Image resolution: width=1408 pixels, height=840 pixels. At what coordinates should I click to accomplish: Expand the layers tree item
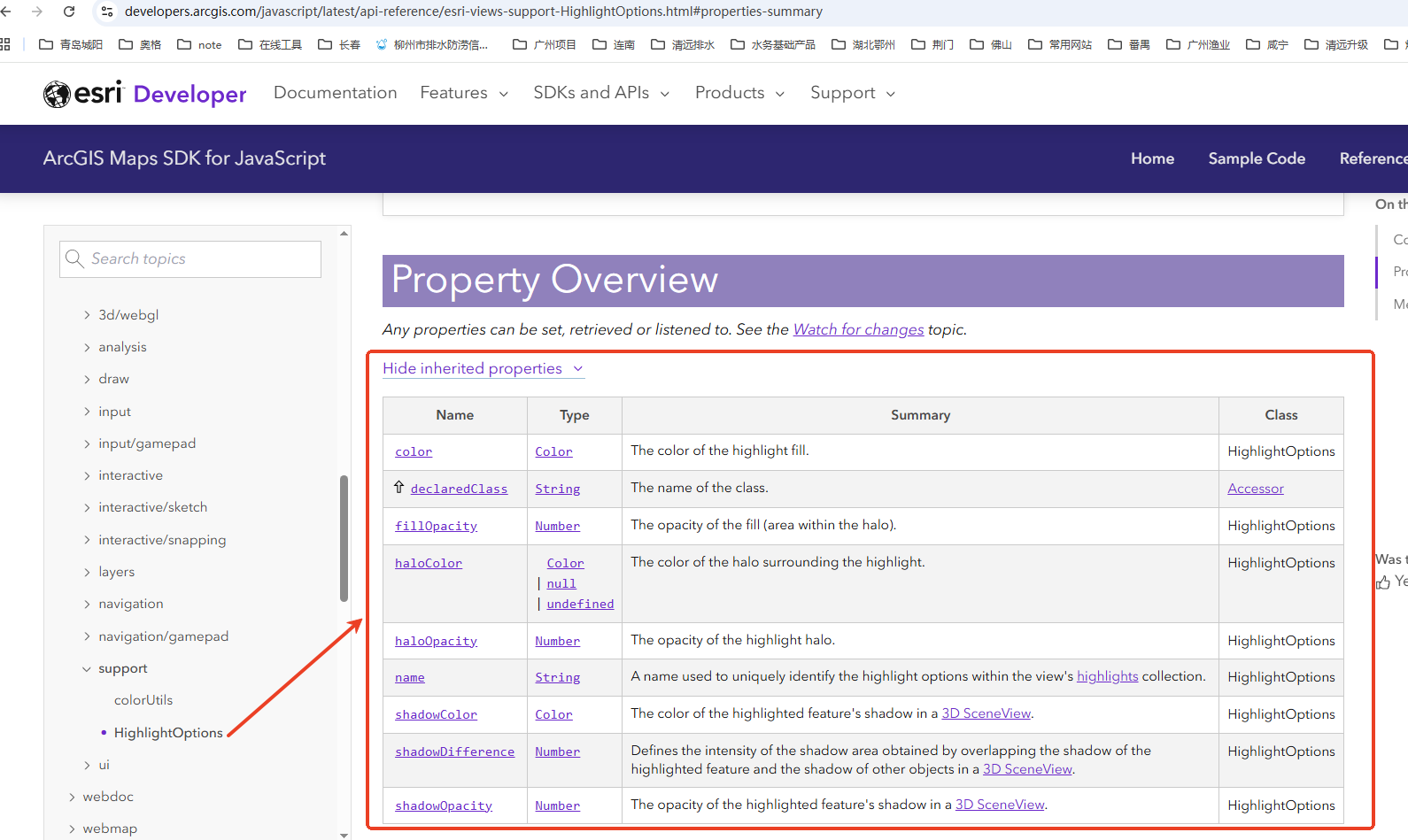87,572
